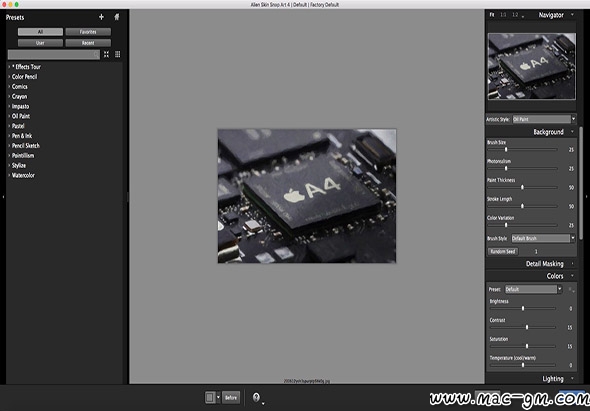The image size is (590, 411).
Task: Expand the Detail Masking section
Action: [x=544, y=263]
